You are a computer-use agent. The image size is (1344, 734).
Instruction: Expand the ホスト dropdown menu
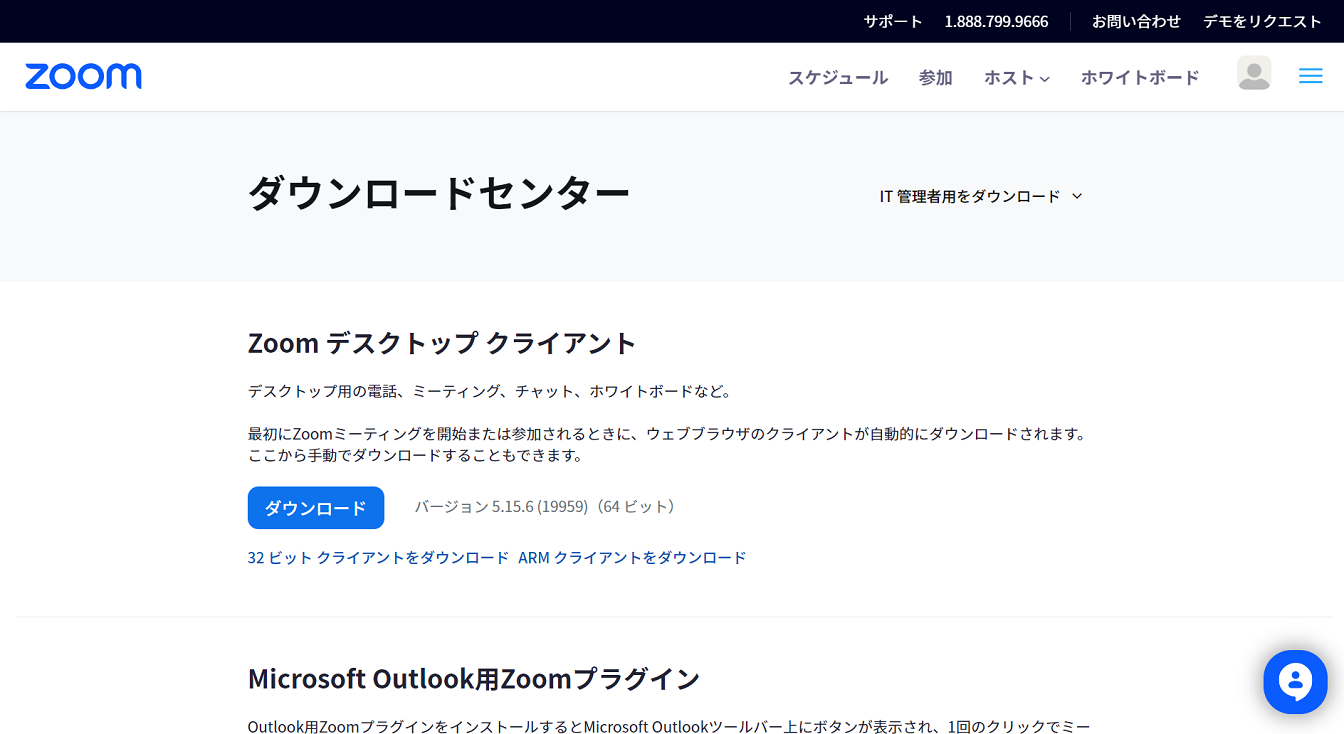point(1016,78)
